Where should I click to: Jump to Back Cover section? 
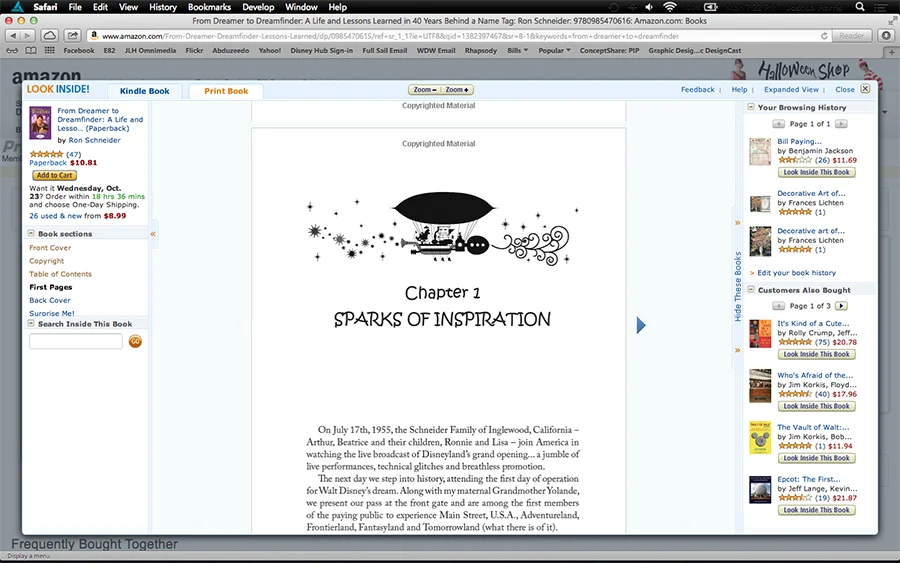point(50,300)
